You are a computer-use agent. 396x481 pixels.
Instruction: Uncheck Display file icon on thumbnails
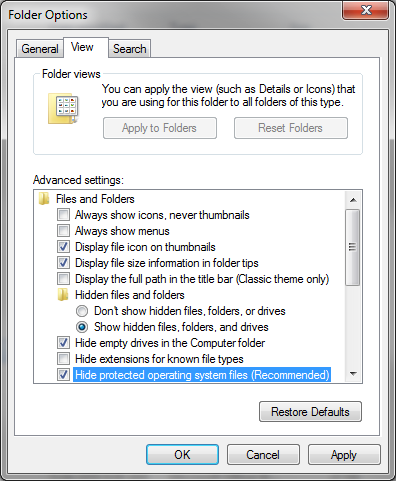coord(63,247)
